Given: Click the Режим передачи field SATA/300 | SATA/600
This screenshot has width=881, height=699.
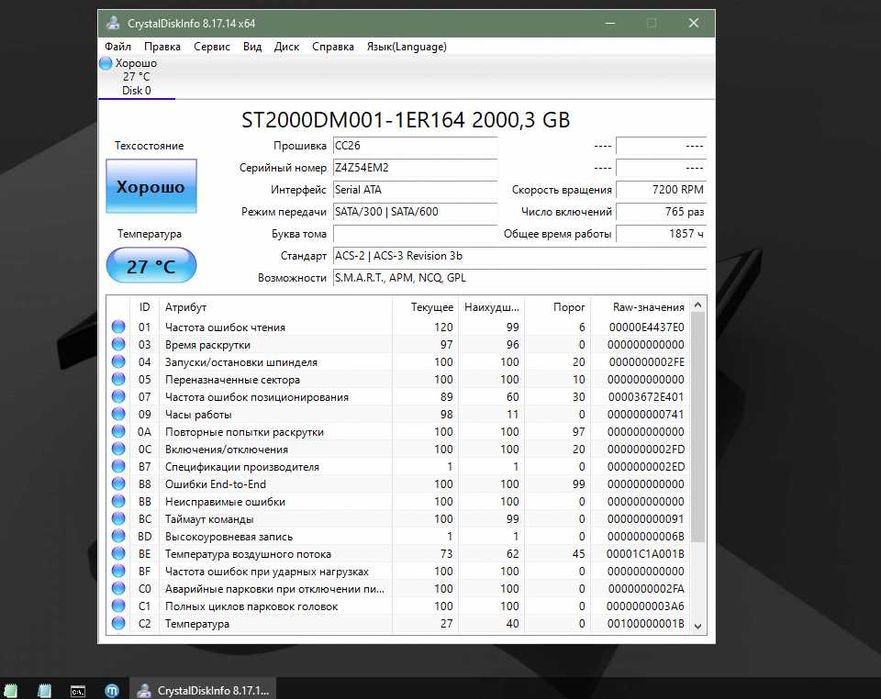Looking at the screenshot, I should point(415,212).
